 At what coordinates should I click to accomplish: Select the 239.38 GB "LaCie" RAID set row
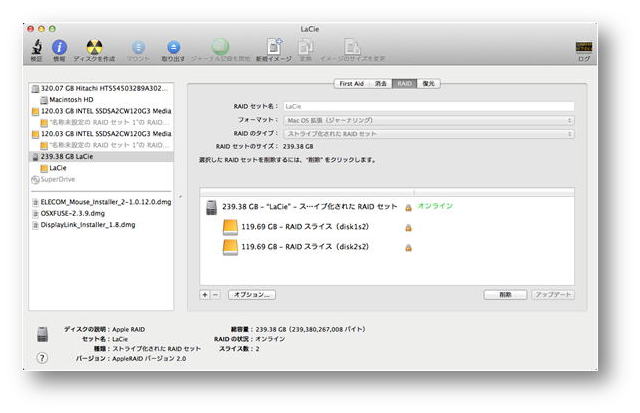387,207
